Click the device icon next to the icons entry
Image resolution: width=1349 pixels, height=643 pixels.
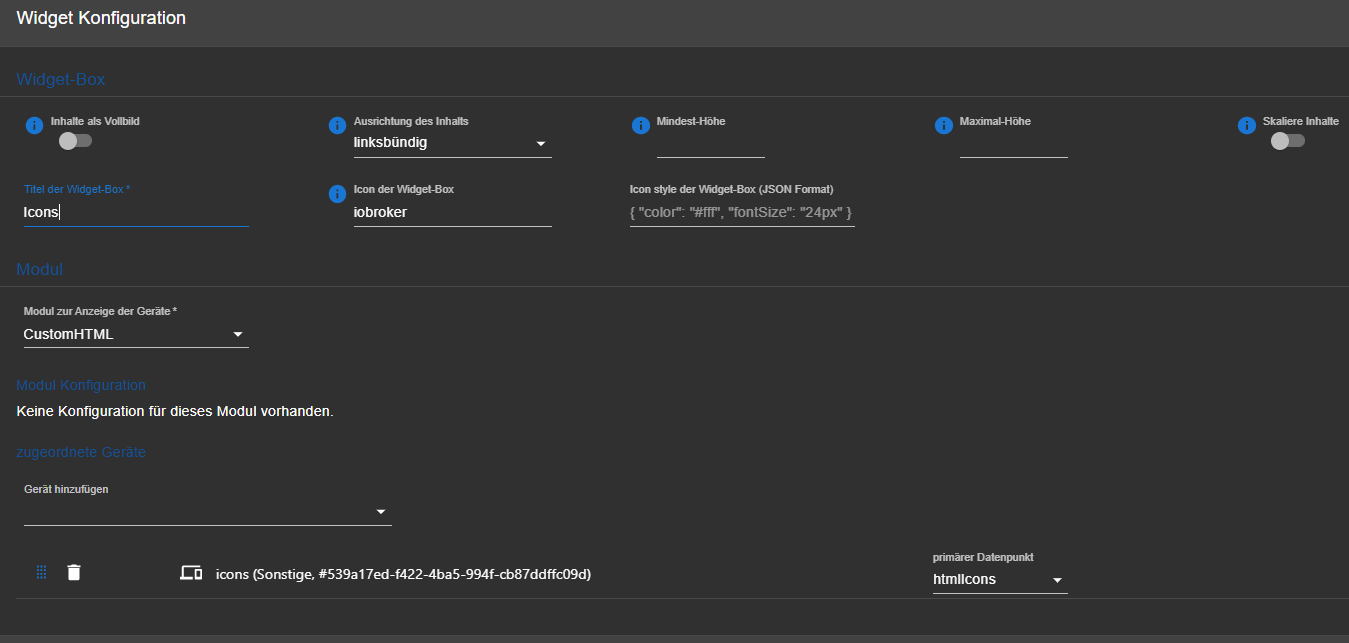(x=190, y=572)
